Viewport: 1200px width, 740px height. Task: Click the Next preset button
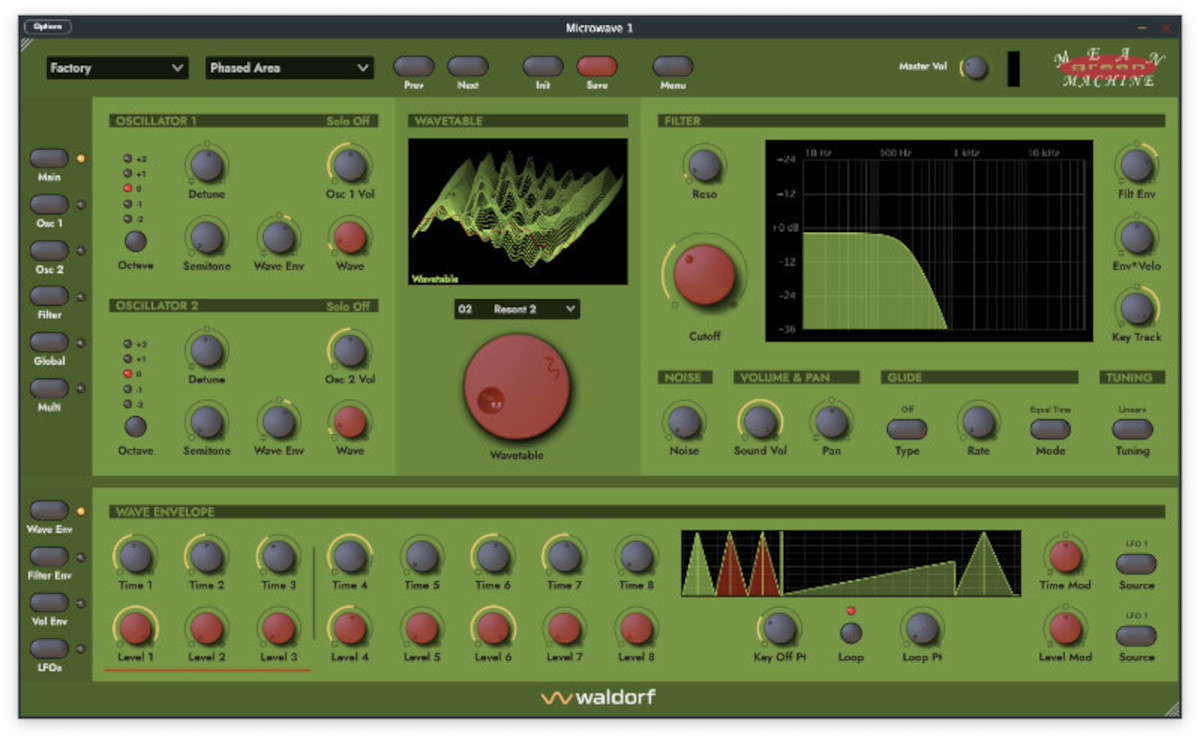point(468,66)
